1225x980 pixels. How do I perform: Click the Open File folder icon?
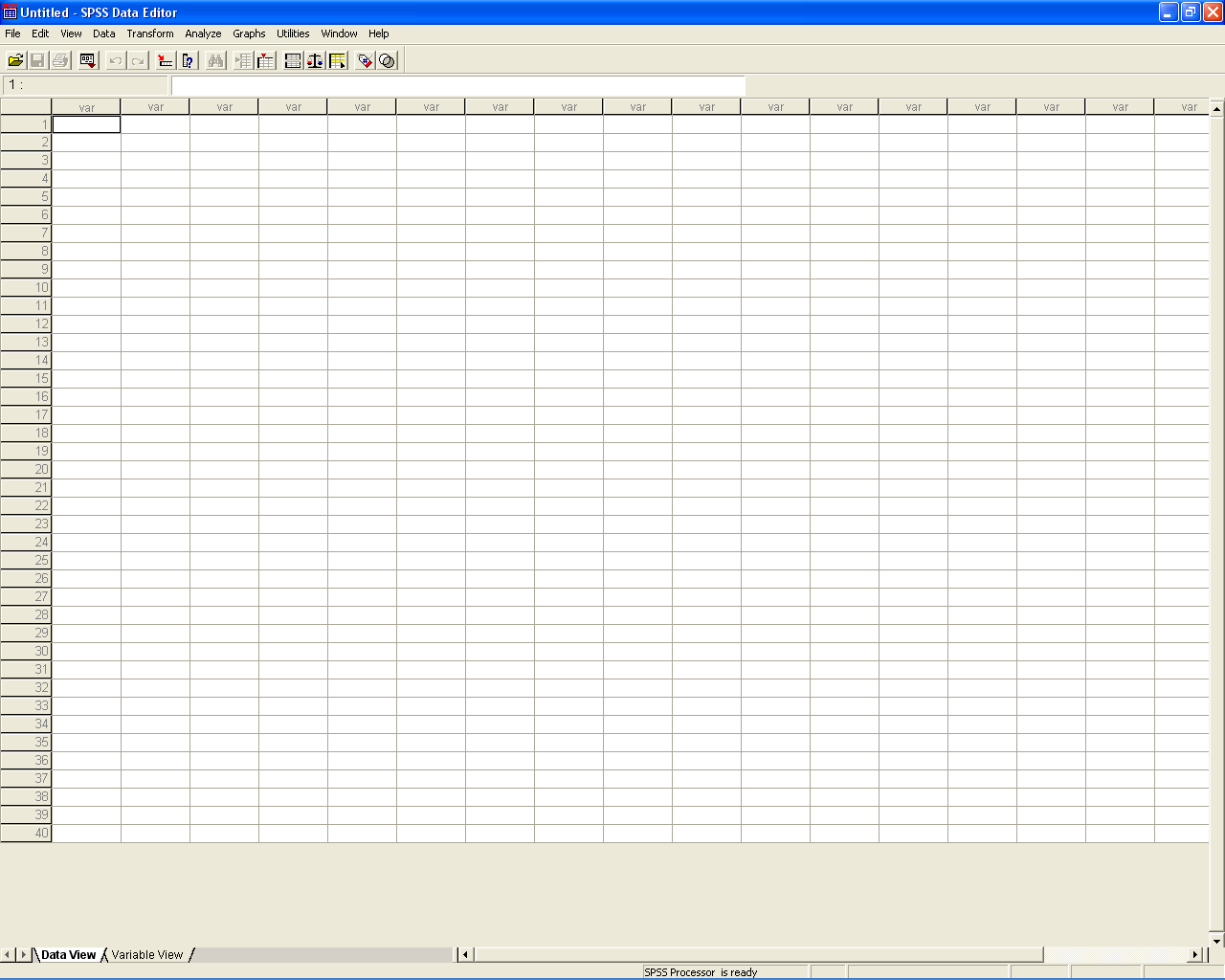pos(16,60)
